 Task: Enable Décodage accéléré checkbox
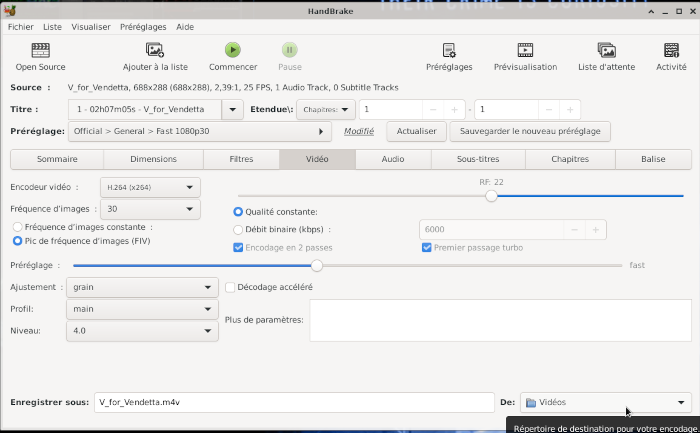pyautogui.click(x=231, y=287)
